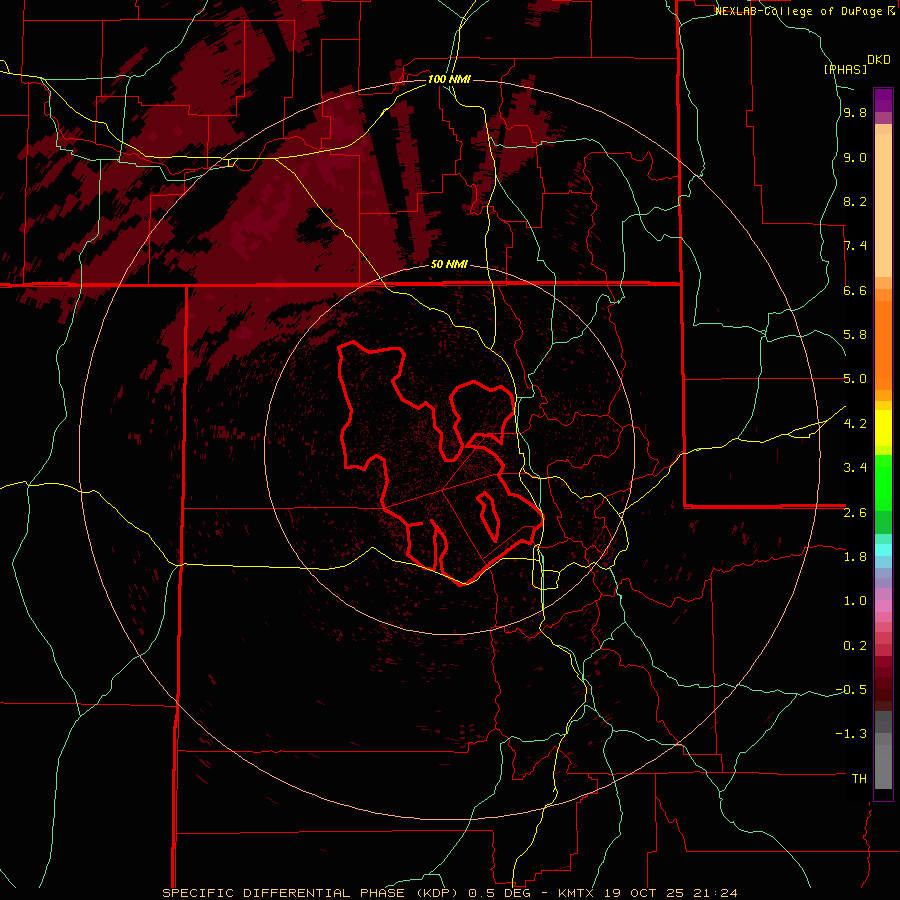The width and height of the screenshot is (900, 900).
Task: Click the 19 OCT 25 date text
Action: pyautogui.click(x=642, y=893)
